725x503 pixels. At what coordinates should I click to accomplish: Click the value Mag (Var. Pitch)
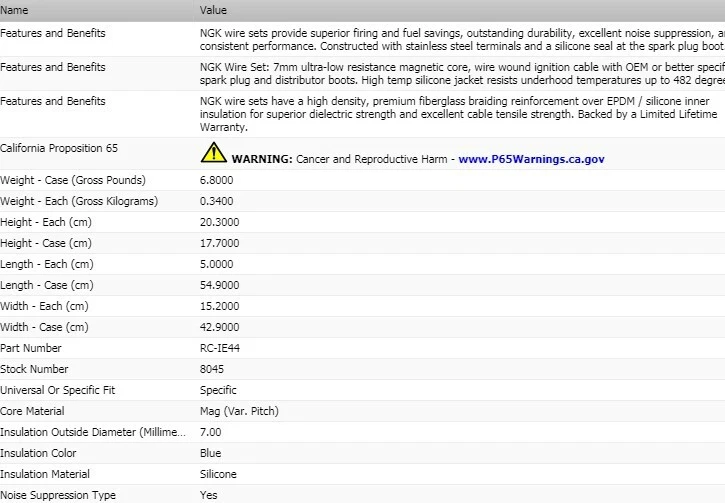tap(239, 411)
